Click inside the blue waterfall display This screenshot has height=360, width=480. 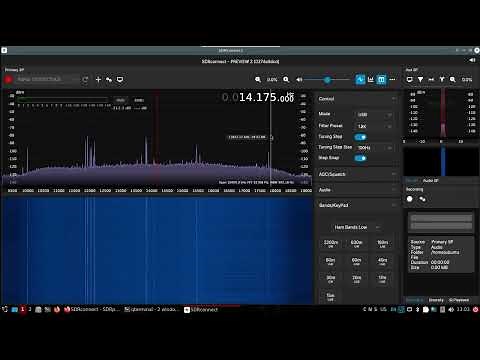(x=157, y=250)
